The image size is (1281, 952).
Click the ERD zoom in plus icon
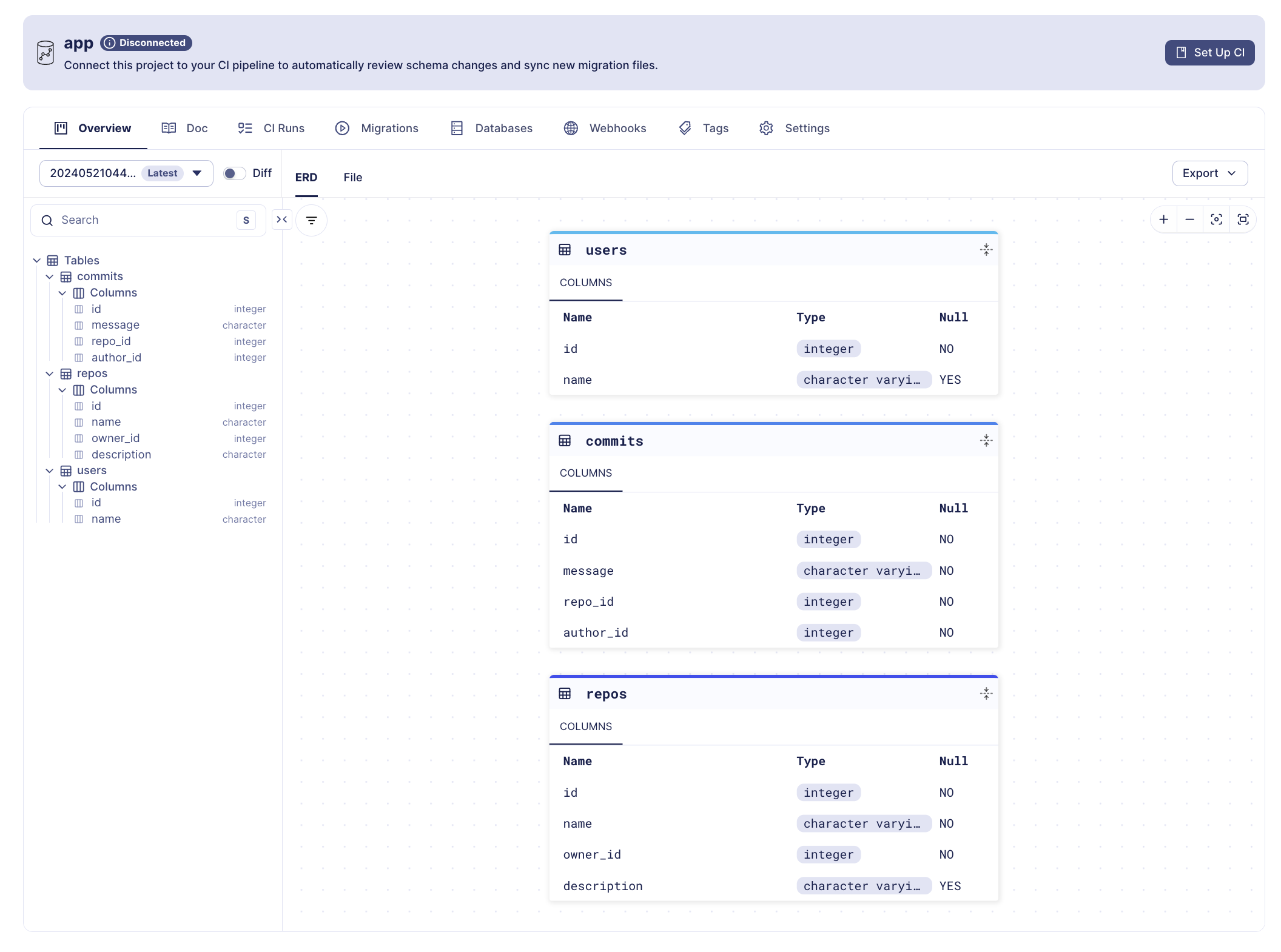click(1163, 220)
